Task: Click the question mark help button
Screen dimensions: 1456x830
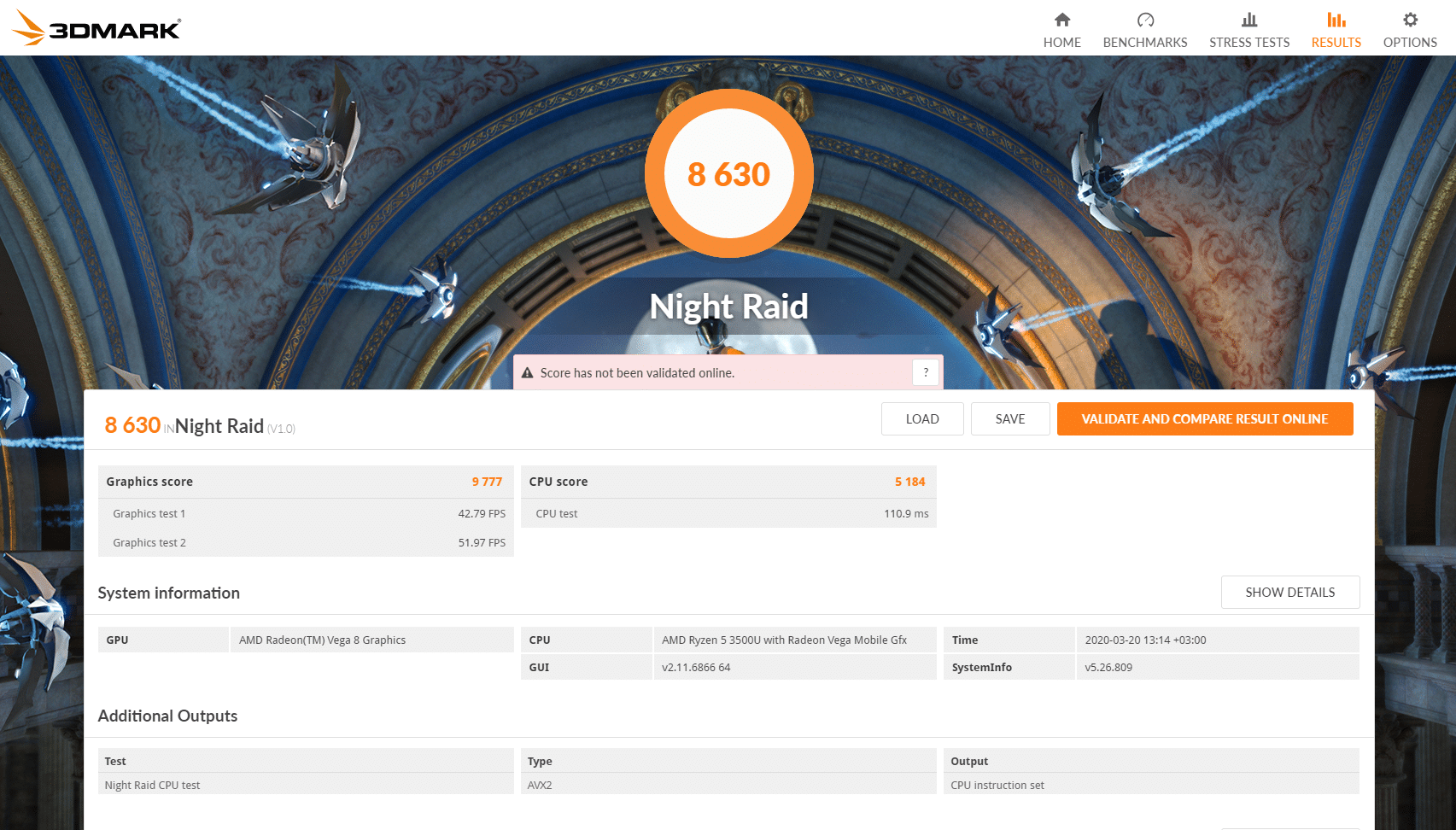Action: point(925,372)
